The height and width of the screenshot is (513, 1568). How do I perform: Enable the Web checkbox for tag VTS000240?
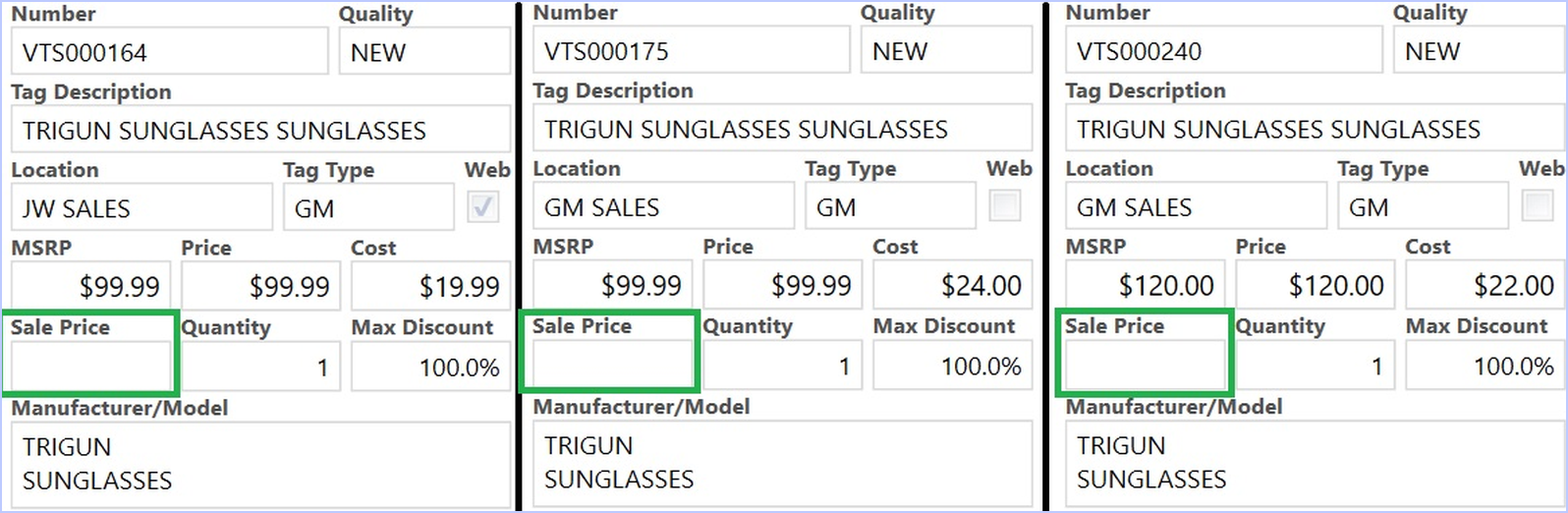(1537, 205)
